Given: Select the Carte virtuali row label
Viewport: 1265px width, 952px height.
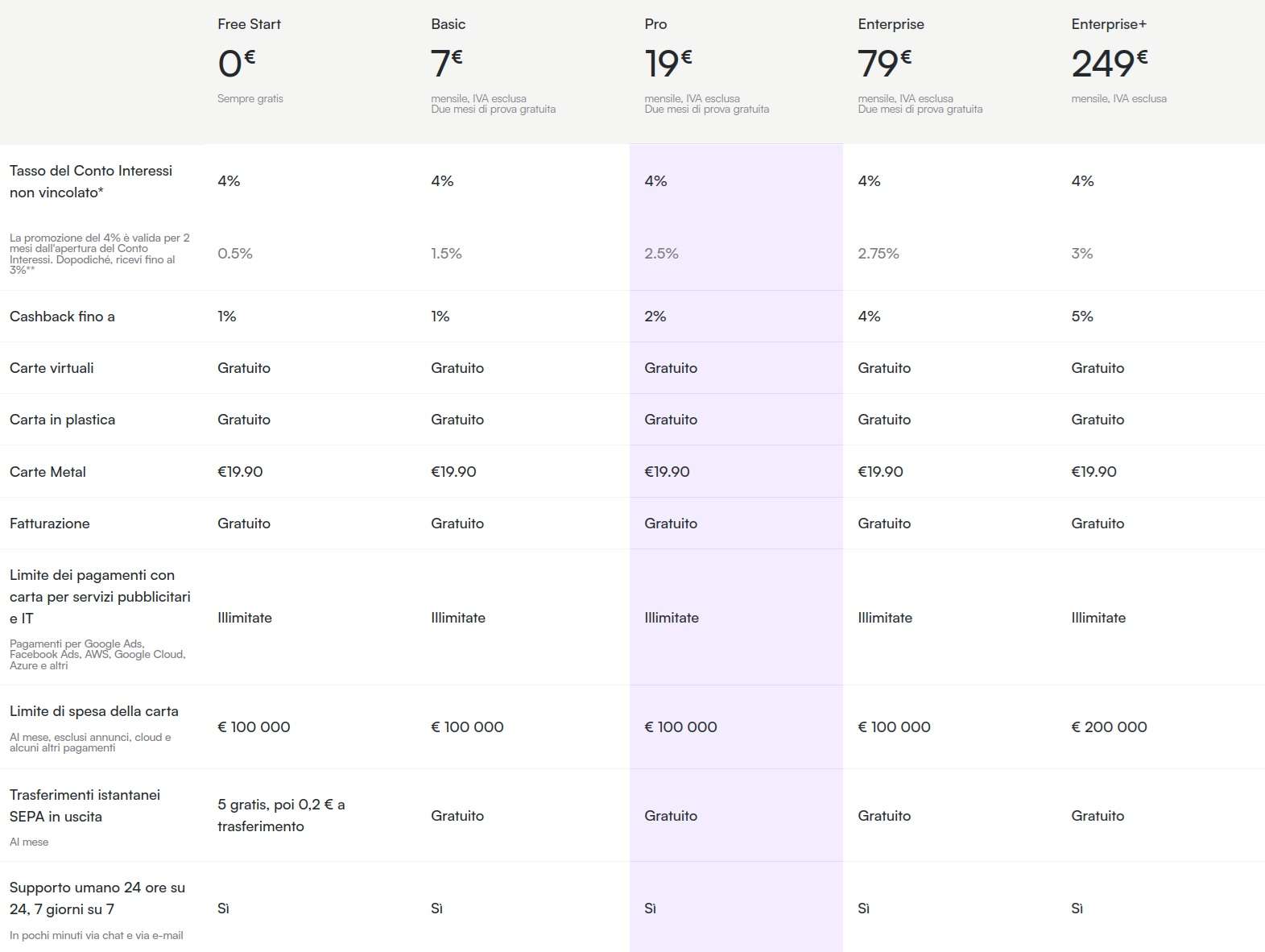Looking at the screenshot, I should pos(52,368).
